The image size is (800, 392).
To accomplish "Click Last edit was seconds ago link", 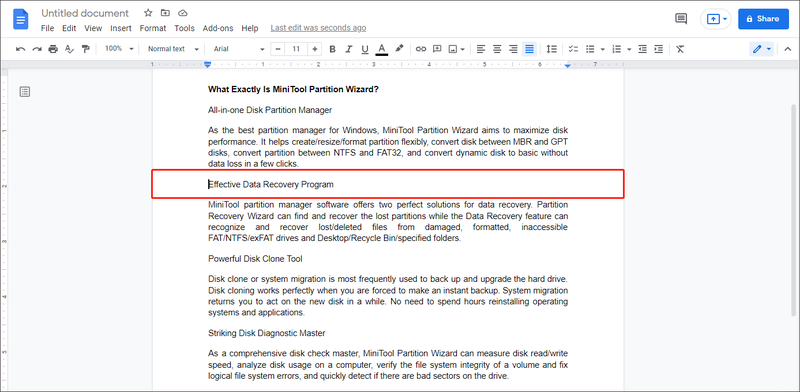I will [318, 29].
